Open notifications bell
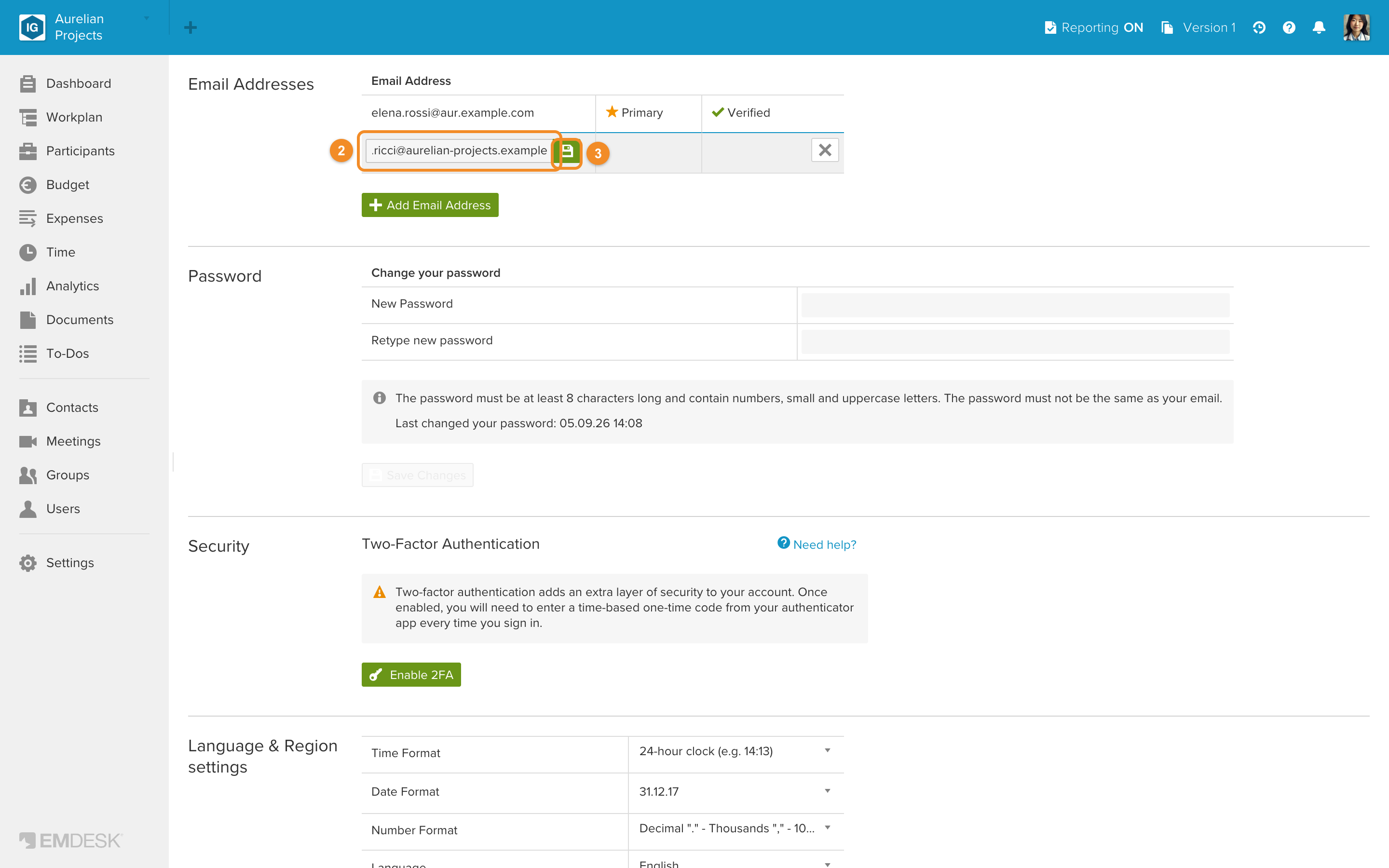The height and width of the screenshot is (868, 1389). 1319,27
